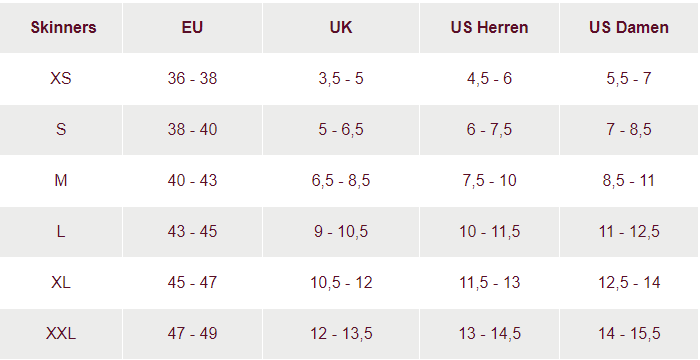Screen dimensions: 700x360
Task: Click the UK column header
Action: (341, 27)
